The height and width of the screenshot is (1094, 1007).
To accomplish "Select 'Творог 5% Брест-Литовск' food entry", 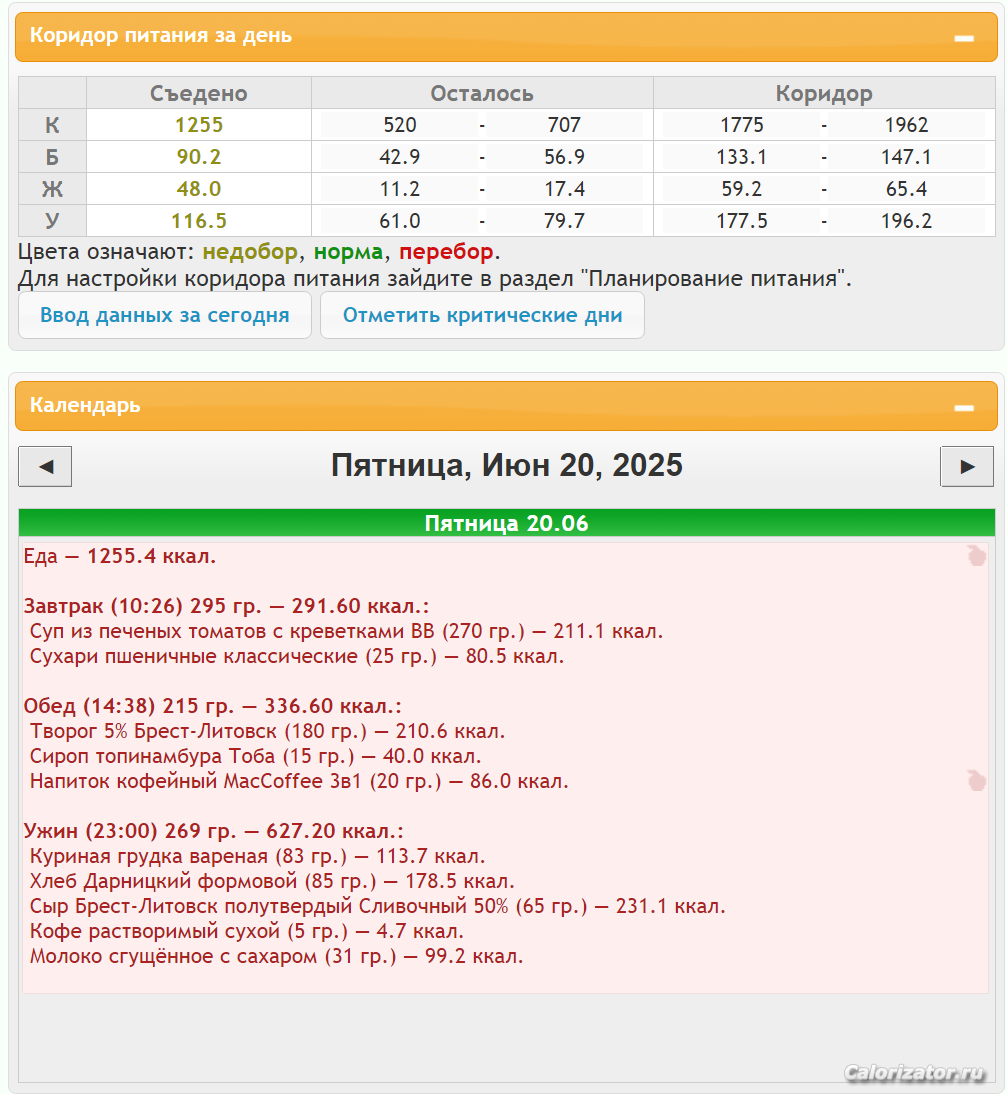I will pos(267,731).
